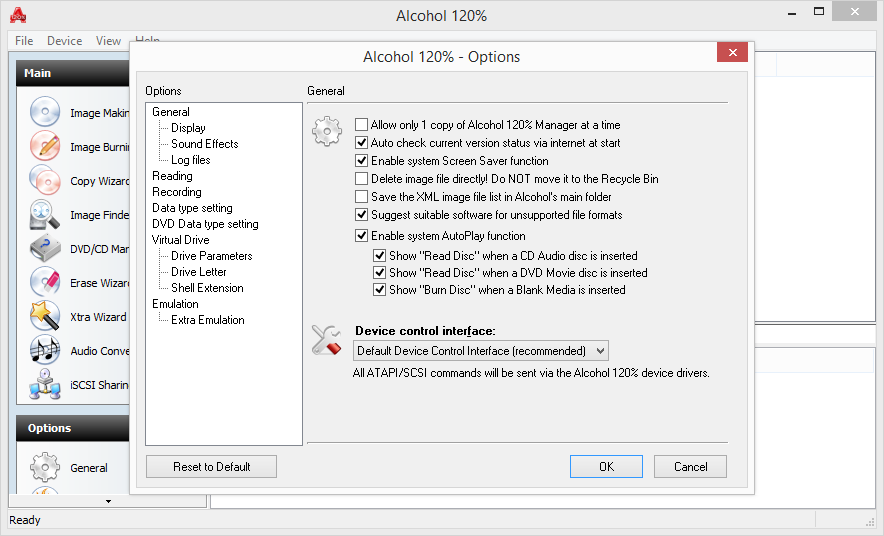Select Log files in Options tree
The height and width of the screenshot is (536, 884).
pos(191,160)
